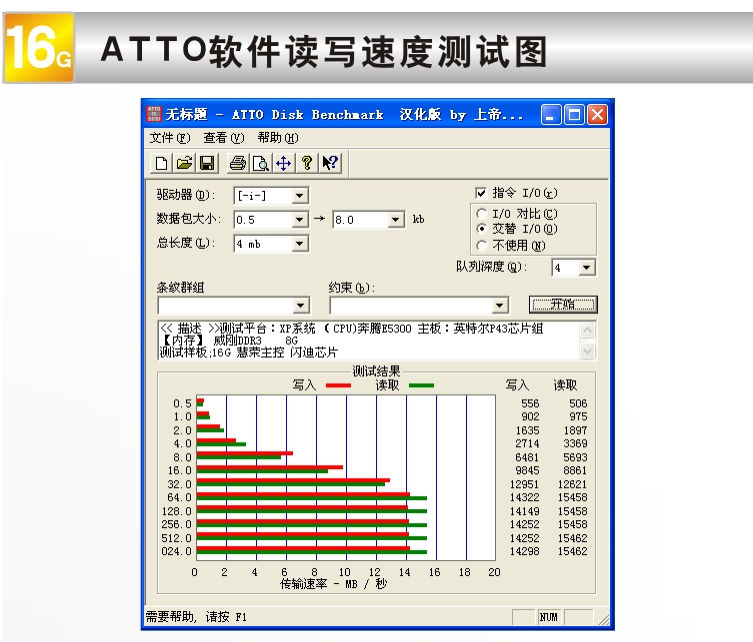Viewport: 753px width, 642px height.
Task: Open the 查看(V) menu
Action: [x=224, y=138]
